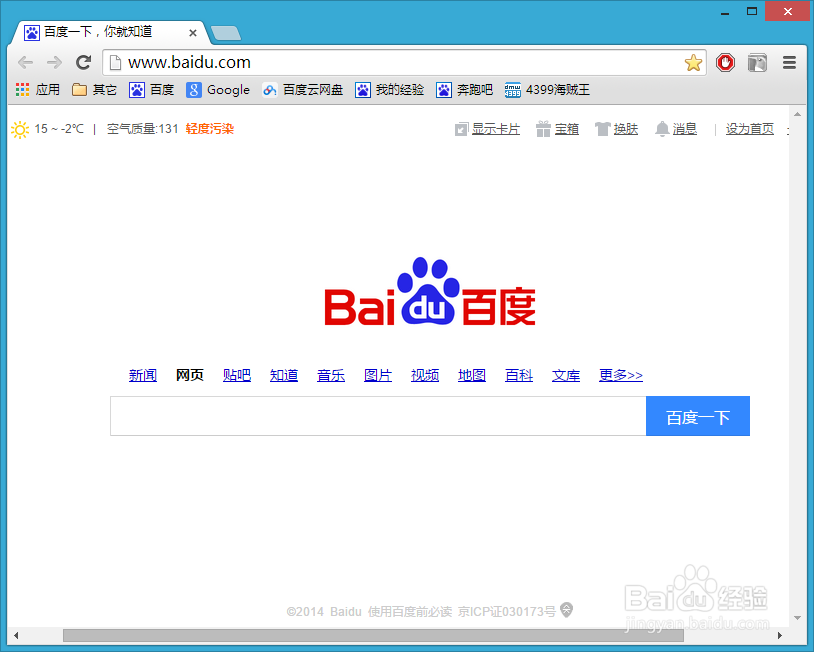Open the Chrome hamburger menu
Image resolution: width=814 pixels, height=652 pixels.
(789, 63)
